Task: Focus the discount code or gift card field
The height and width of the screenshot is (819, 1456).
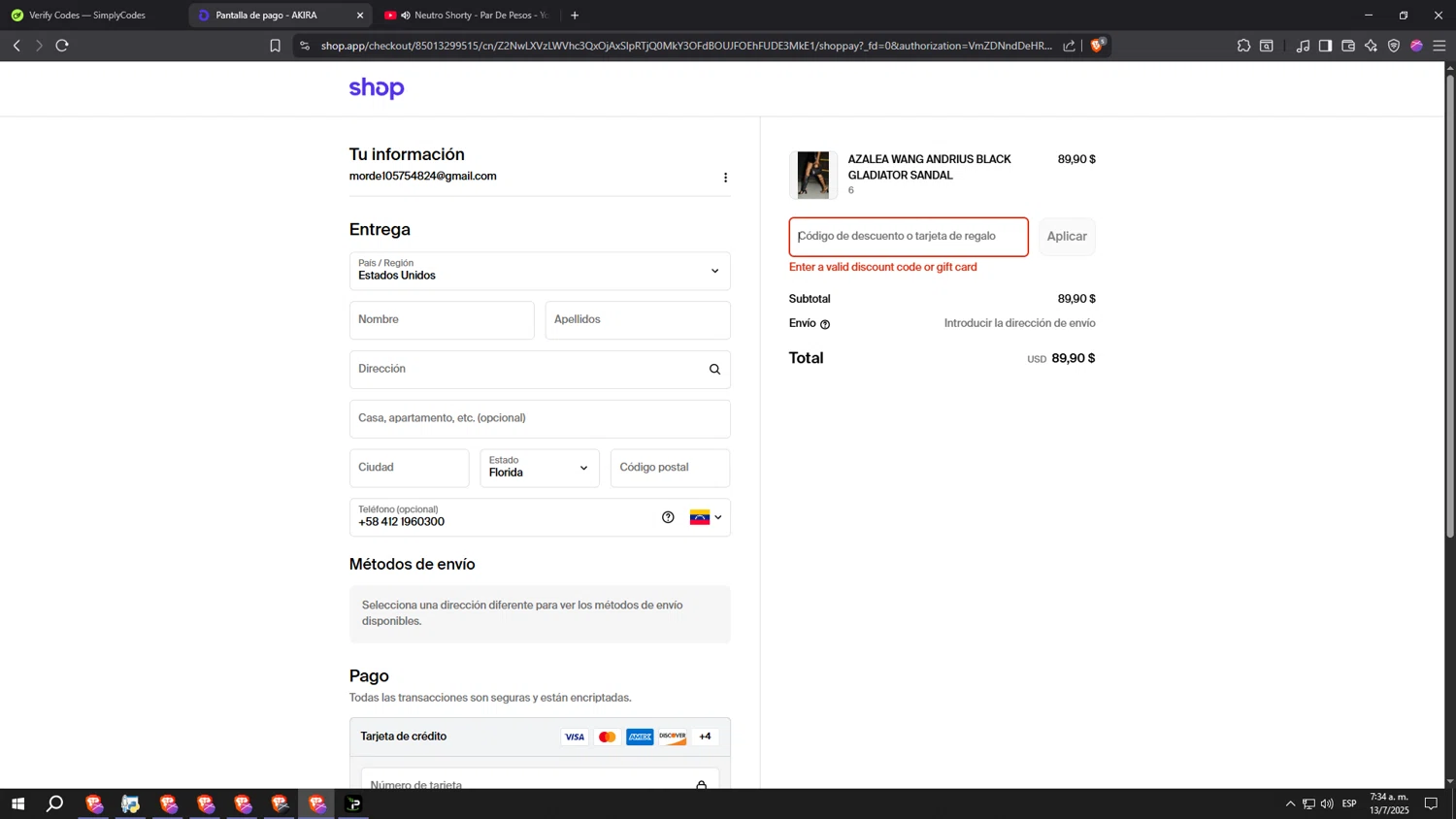Action: 909,237
